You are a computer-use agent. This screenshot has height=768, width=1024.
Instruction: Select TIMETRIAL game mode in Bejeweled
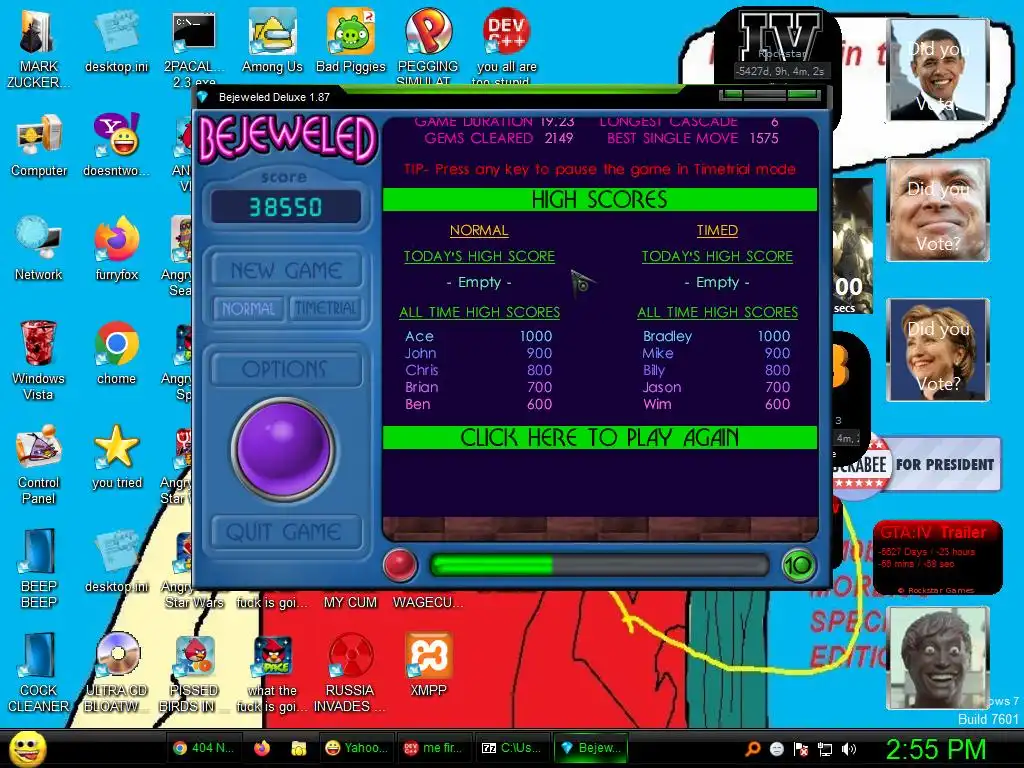click(325, 309)
